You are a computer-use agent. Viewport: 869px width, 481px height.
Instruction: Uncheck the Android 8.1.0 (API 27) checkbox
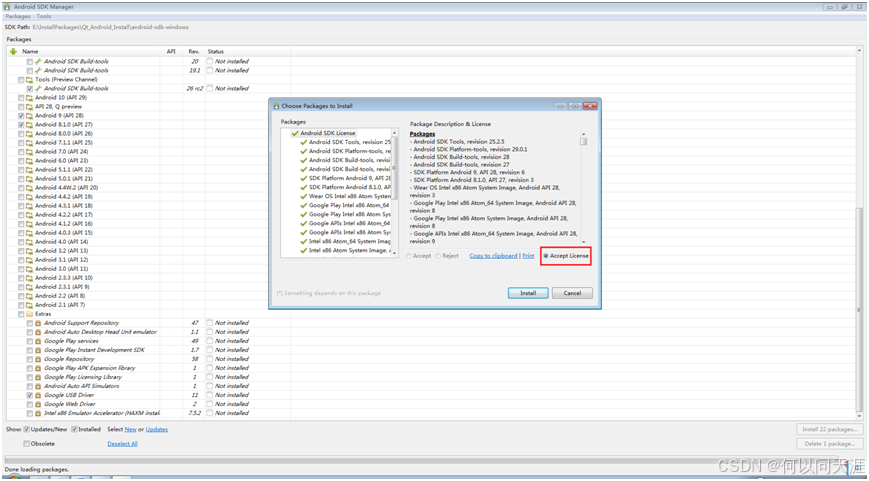(x=21, y=125)
